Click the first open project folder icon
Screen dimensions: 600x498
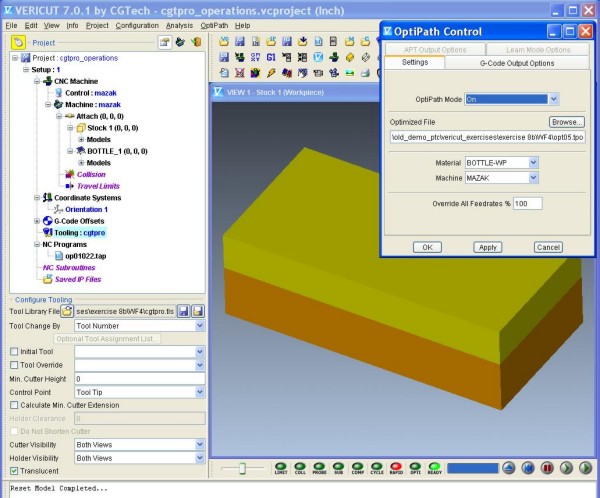(x=224, y=41)
